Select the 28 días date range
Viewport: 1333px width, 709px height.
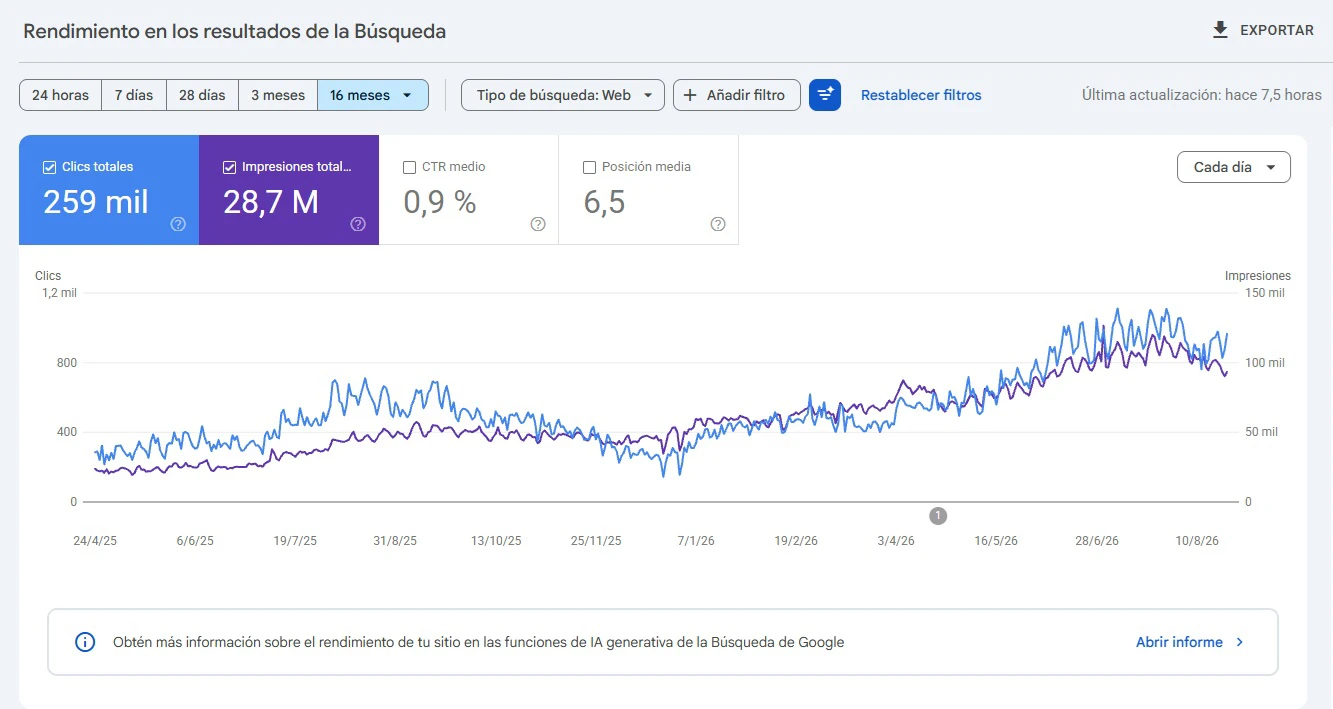point(202,95)
